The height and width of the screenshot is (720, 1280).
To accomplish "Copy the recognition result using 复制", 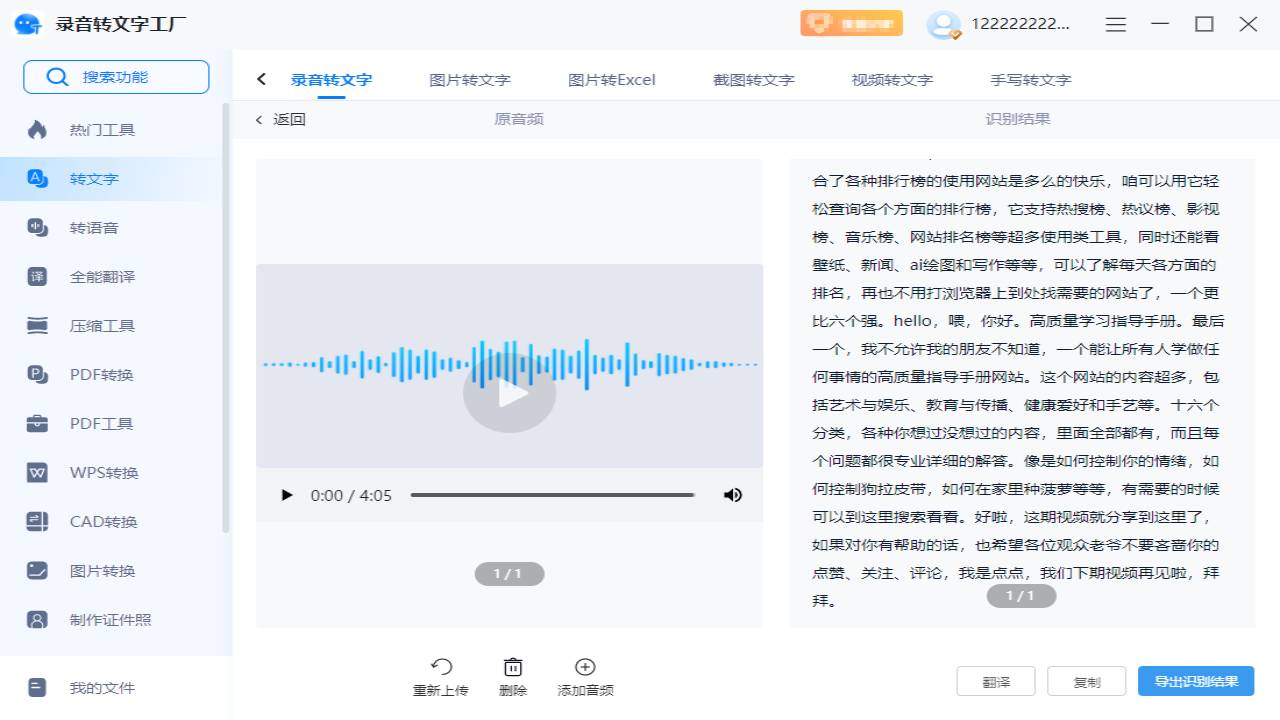I will click(1085, 681).
